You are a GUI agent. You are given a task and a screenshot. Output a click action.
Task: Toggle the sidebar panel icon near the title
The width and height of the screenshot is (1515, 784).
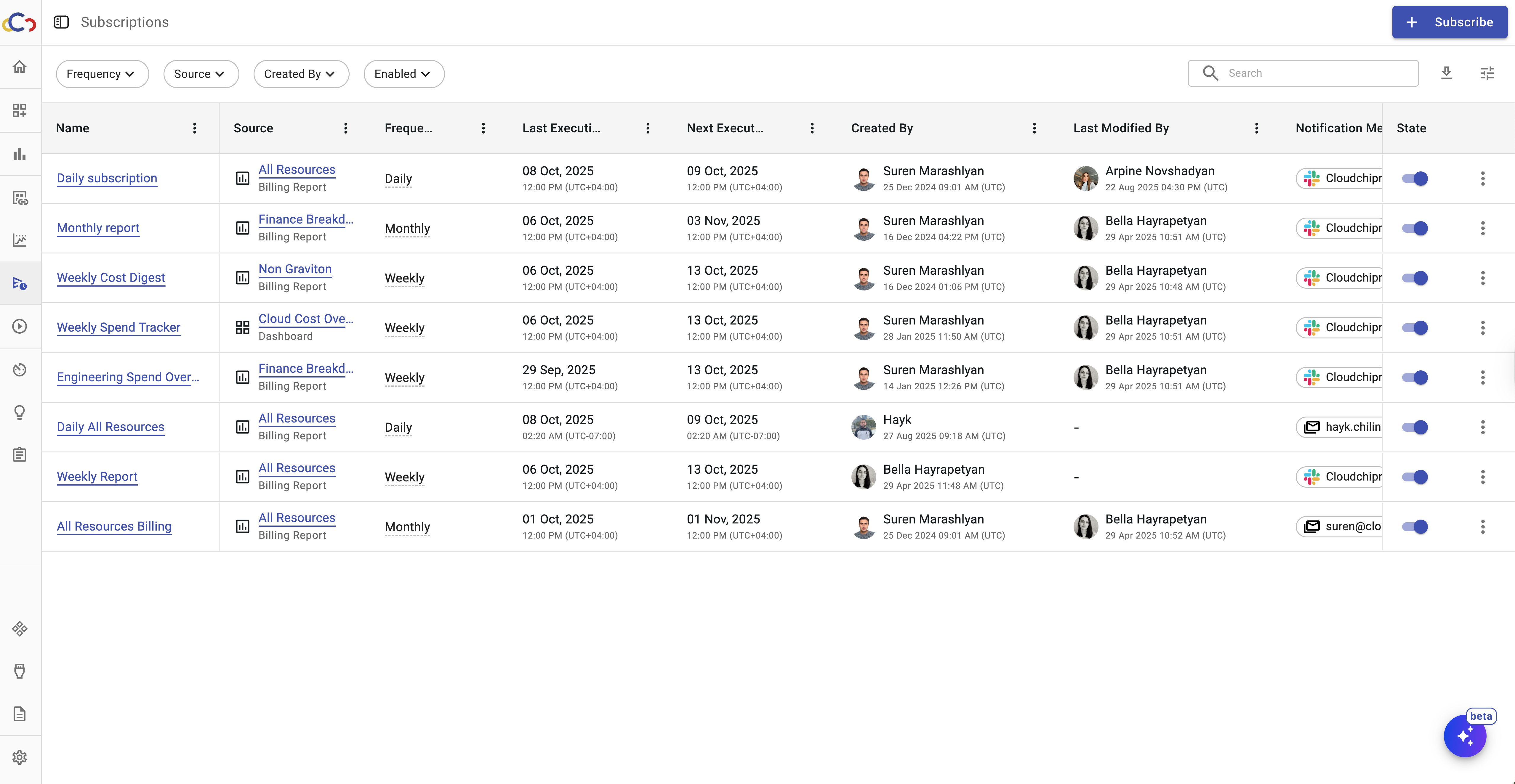tap(61, 22)
